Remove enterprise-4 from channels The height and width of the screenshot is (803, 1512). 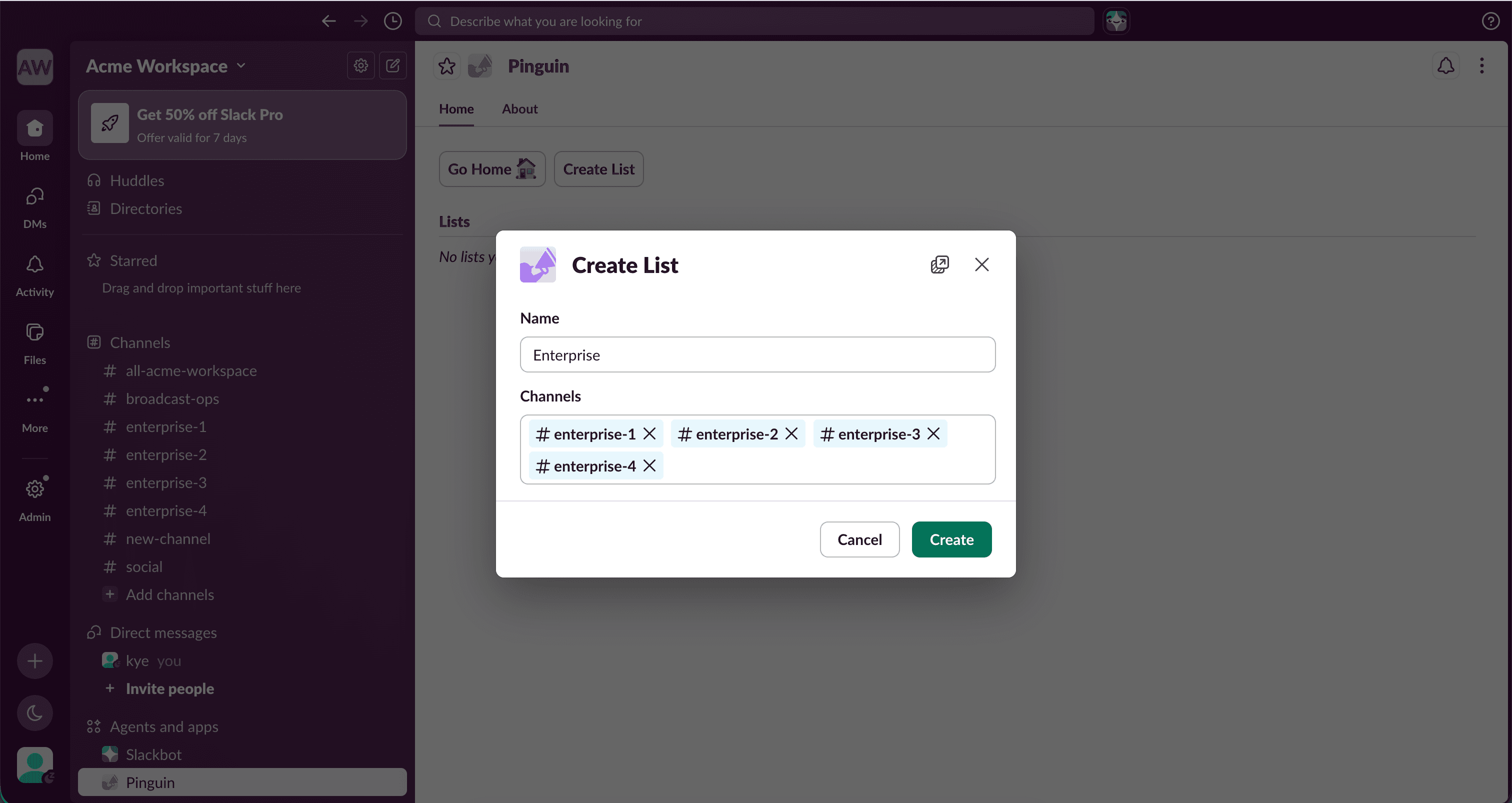pos(649,465)
